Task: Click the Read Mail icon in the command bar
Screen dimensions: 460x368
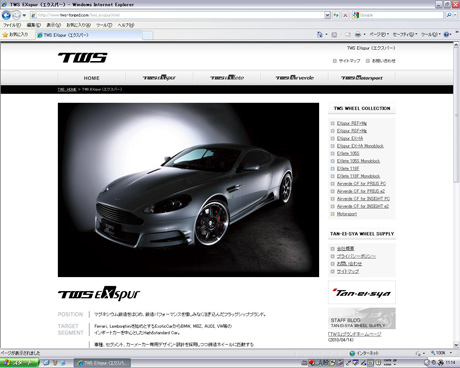Action: 348,34
